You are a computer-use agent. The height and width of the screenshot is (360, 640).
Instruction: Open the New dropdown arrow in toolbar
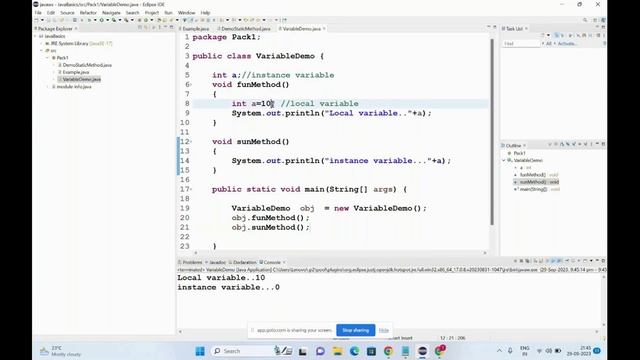42,20
